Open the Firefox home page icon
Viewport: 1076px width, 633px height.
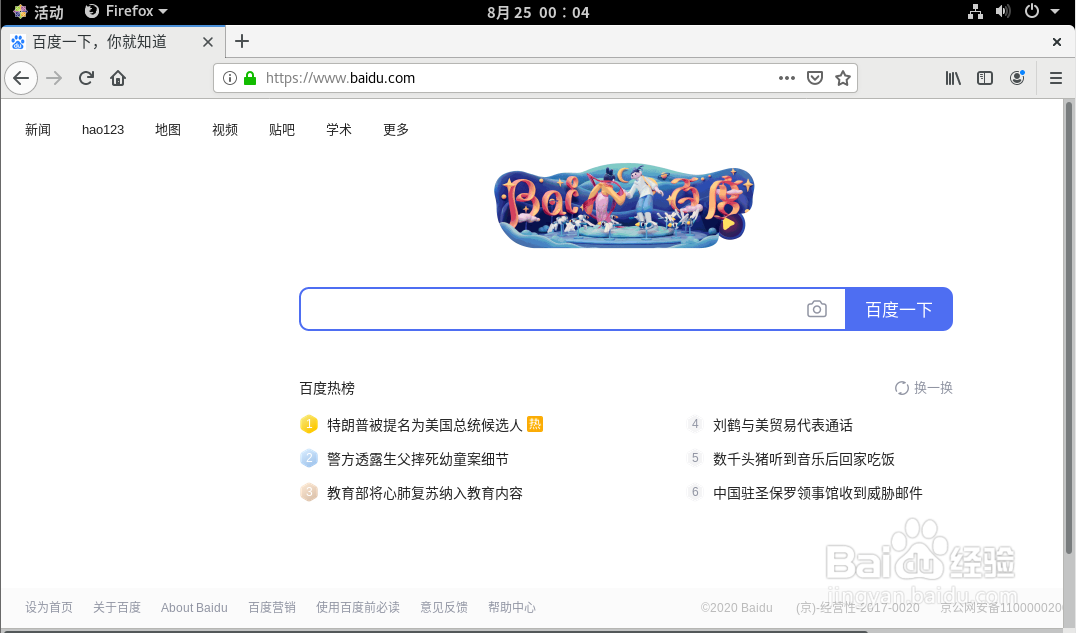coord(118,78)
